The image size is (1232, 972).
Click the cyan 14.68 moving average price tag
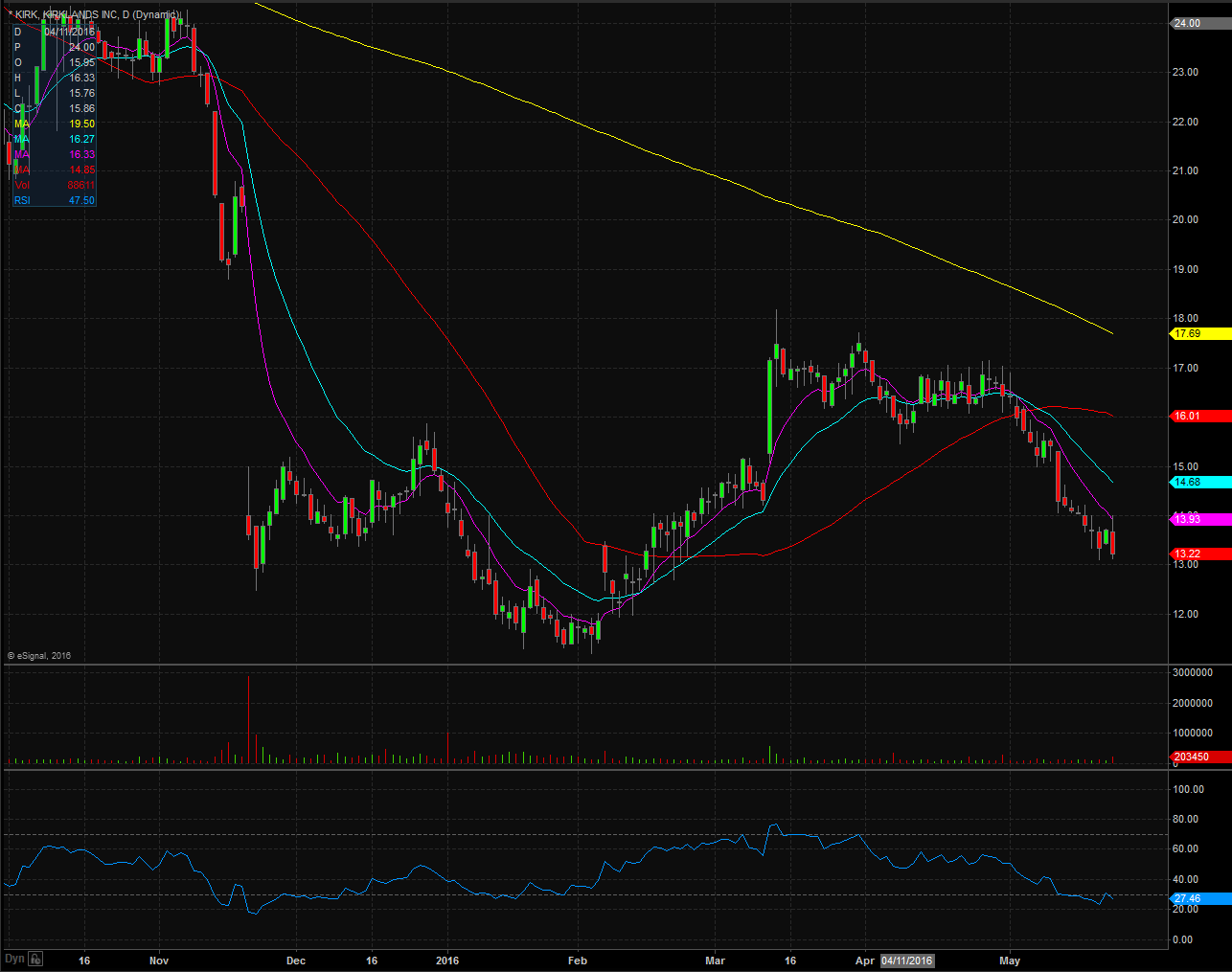[x=1201, y=483]
